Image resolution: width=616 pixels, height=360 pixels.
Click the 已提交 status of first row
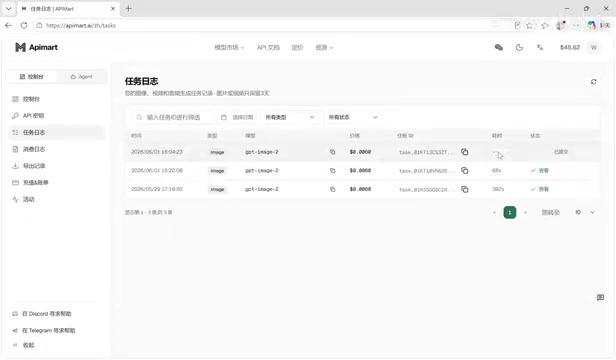coord(561,152)
